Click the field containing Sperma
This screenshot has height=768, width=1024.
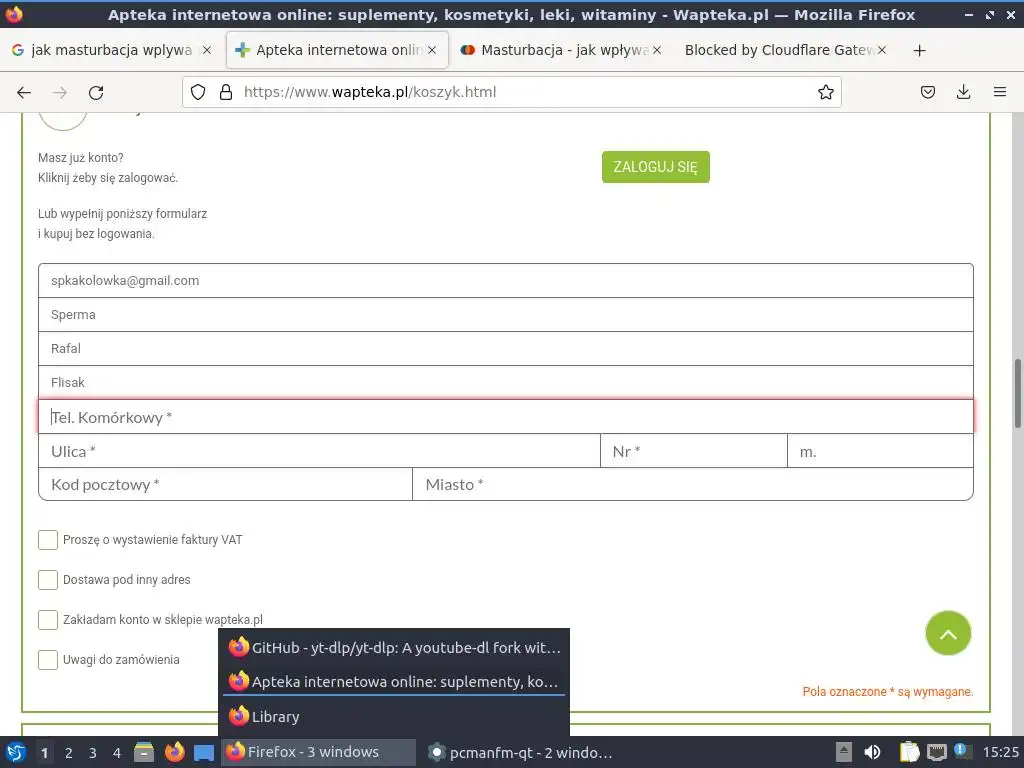click(506, 315)
